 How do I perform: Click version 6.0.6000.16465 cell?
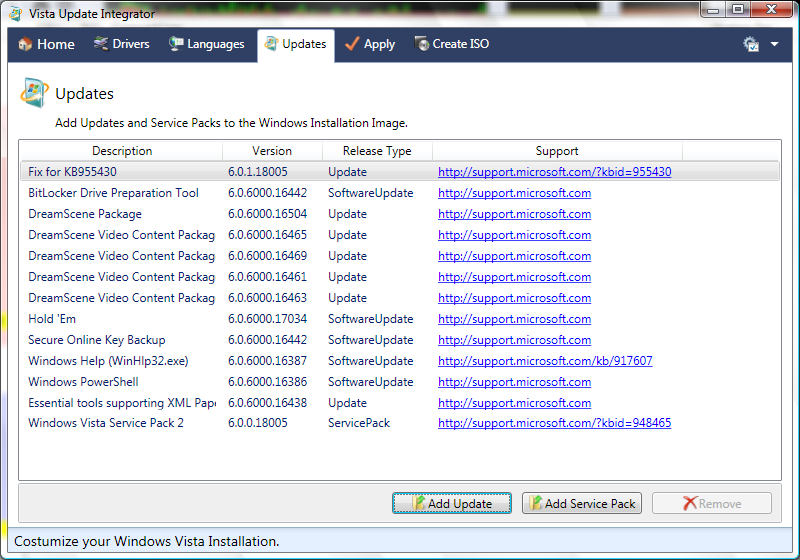(267, 235)
